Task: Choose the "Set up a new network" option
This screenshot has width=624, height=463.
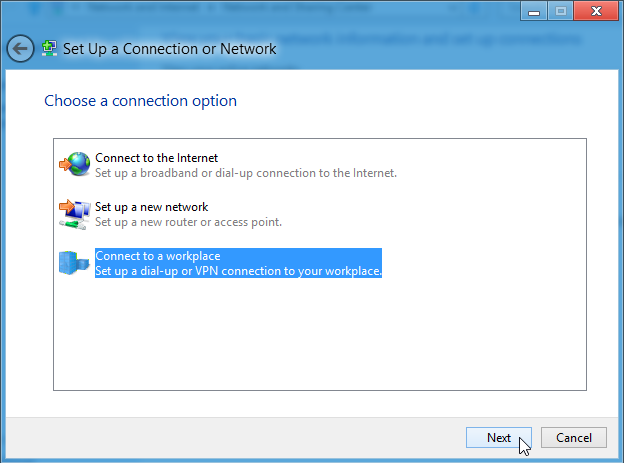Action: pos(152,207)
